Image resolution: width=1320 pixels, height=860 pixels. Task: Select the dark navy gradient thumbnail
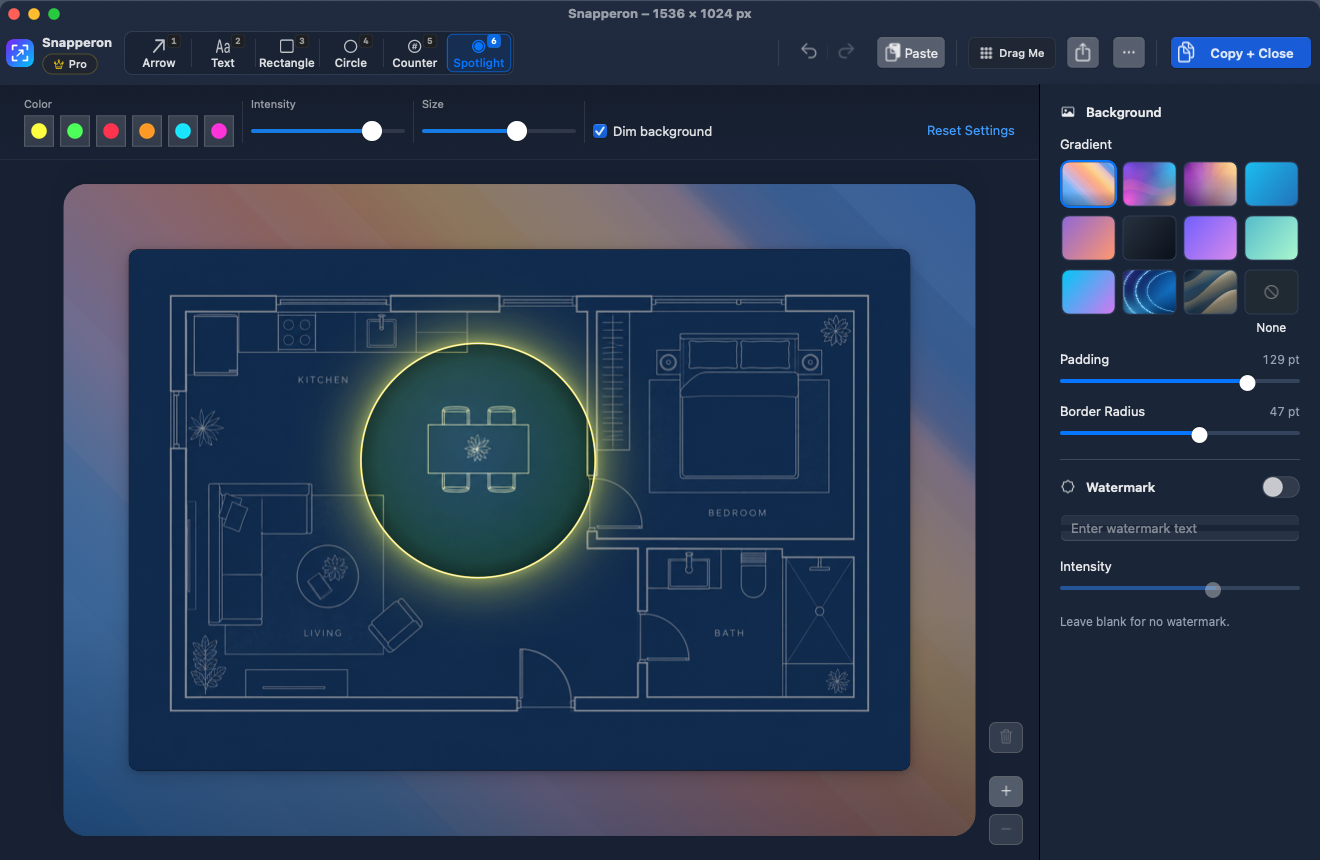point(1149,238)
